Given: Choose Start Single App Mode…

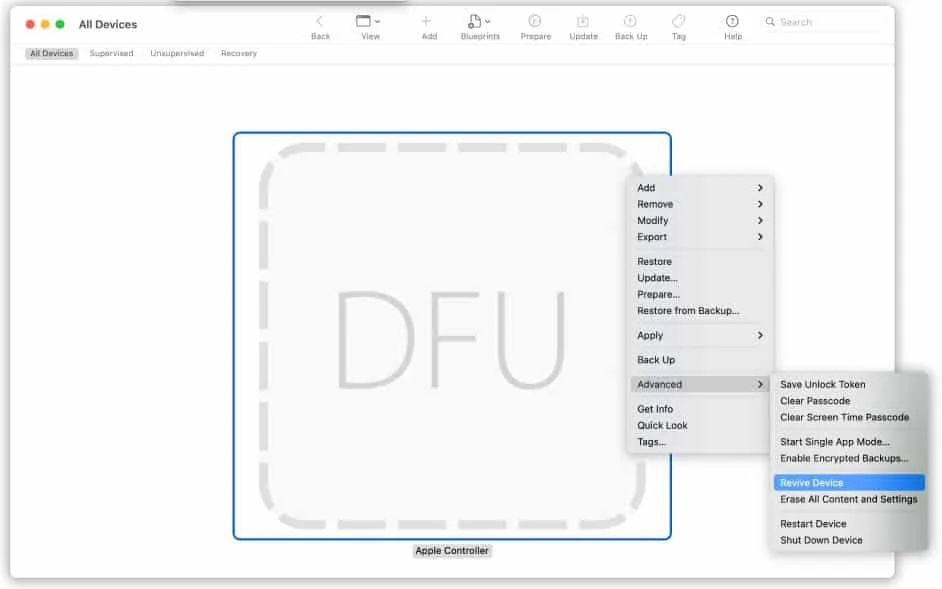Looking at the screenshot, I should click(849, 441).
